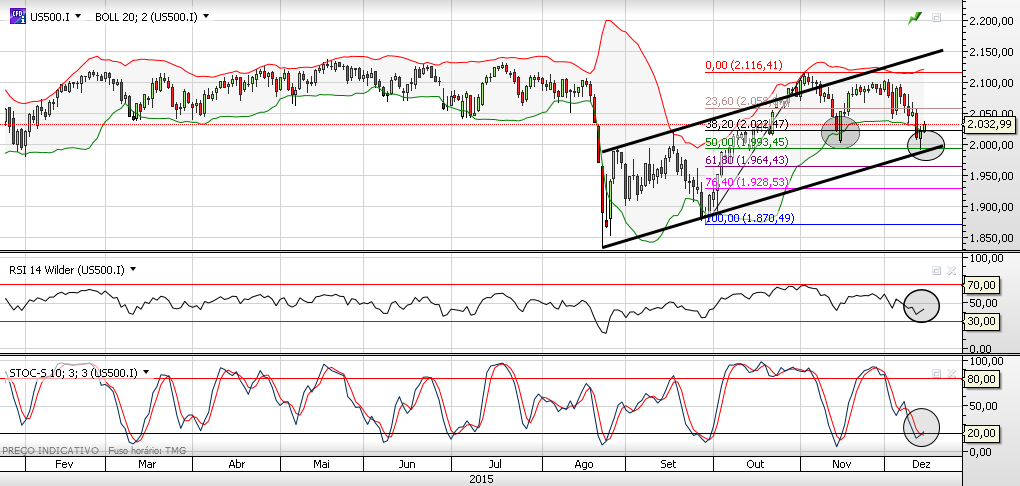Click the Dez month label
Viewport: 1020px width, 486px height.
922,465
